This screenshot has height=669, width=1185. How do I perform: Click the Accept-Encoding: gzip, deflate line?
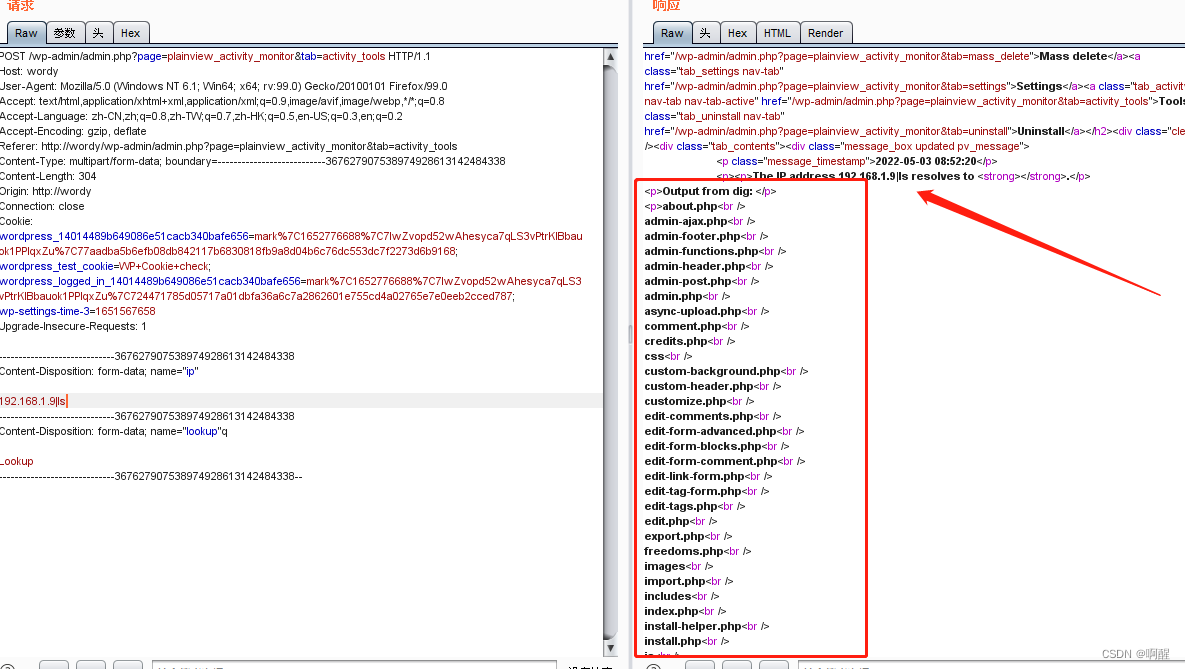(x=73, y=132)
